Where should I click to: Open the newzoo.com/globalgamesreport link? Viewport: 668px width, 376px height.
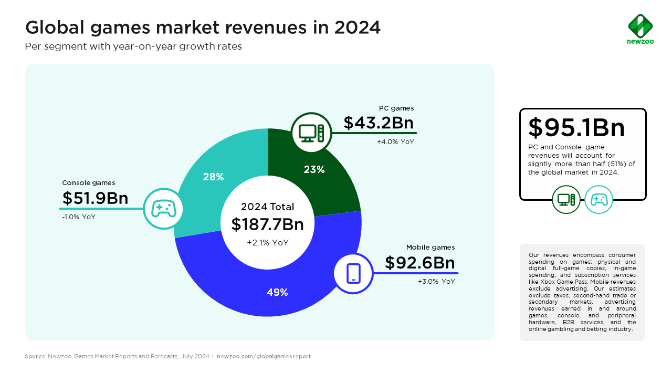264,356
